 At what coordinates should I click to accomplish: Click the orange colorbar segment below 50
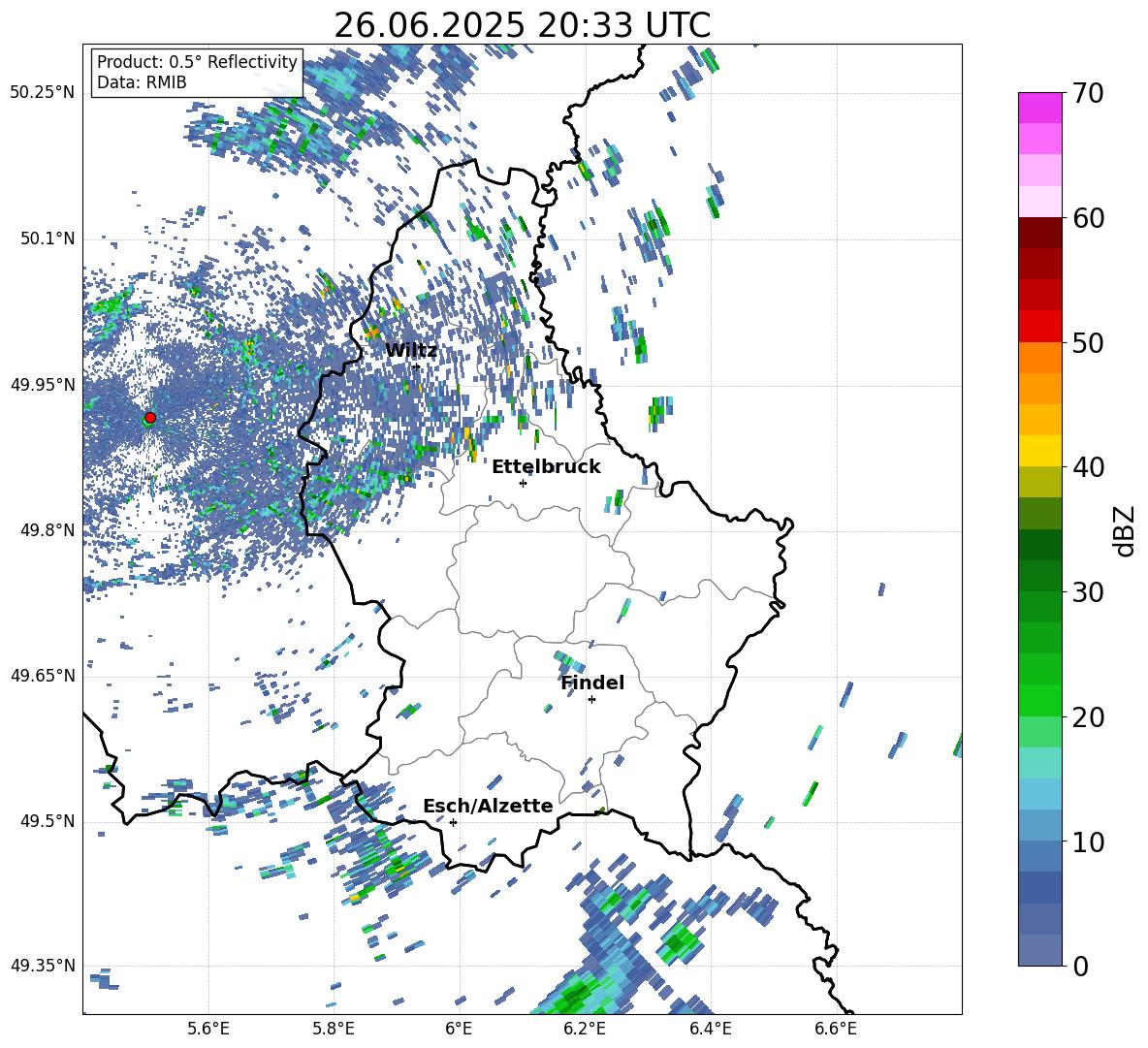pos(1039,357)
